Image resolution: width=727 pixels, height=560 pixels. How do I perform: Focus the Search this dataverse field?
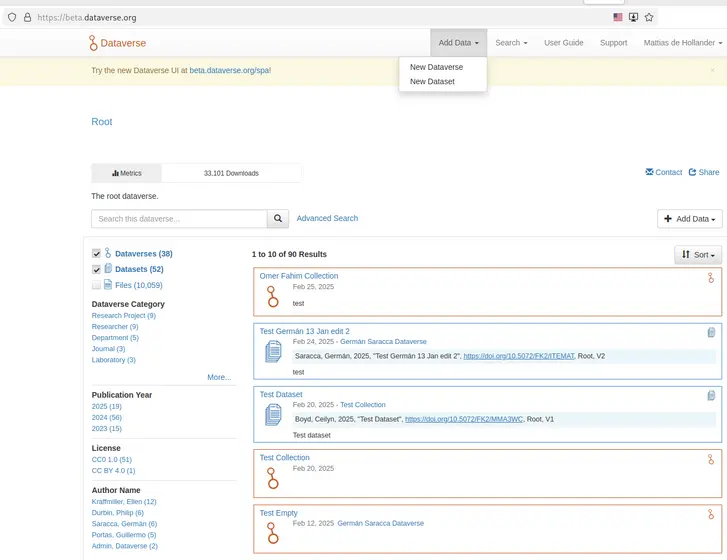pos(179,219)
